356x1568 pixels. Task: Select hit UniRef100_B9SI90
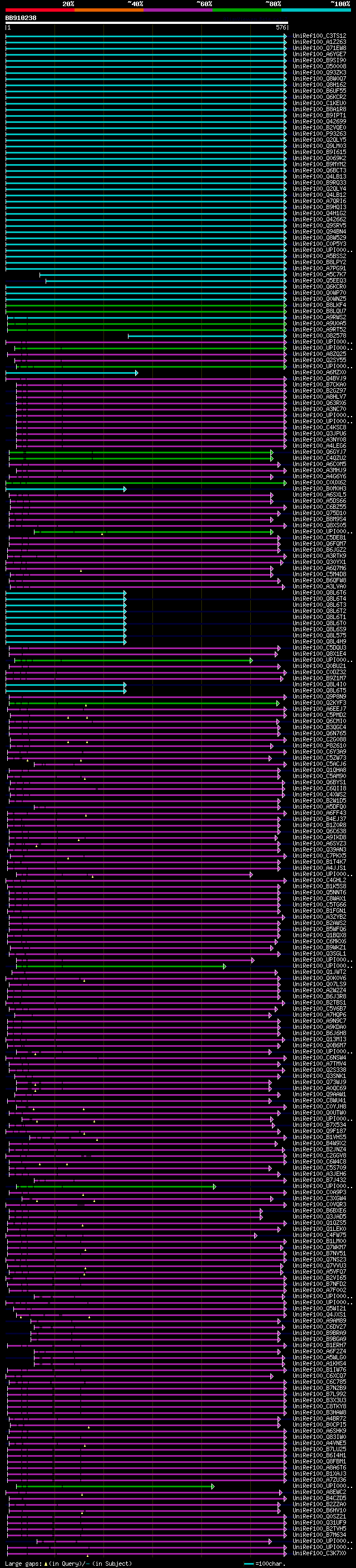pyautogui.click(x=319, y=60)
